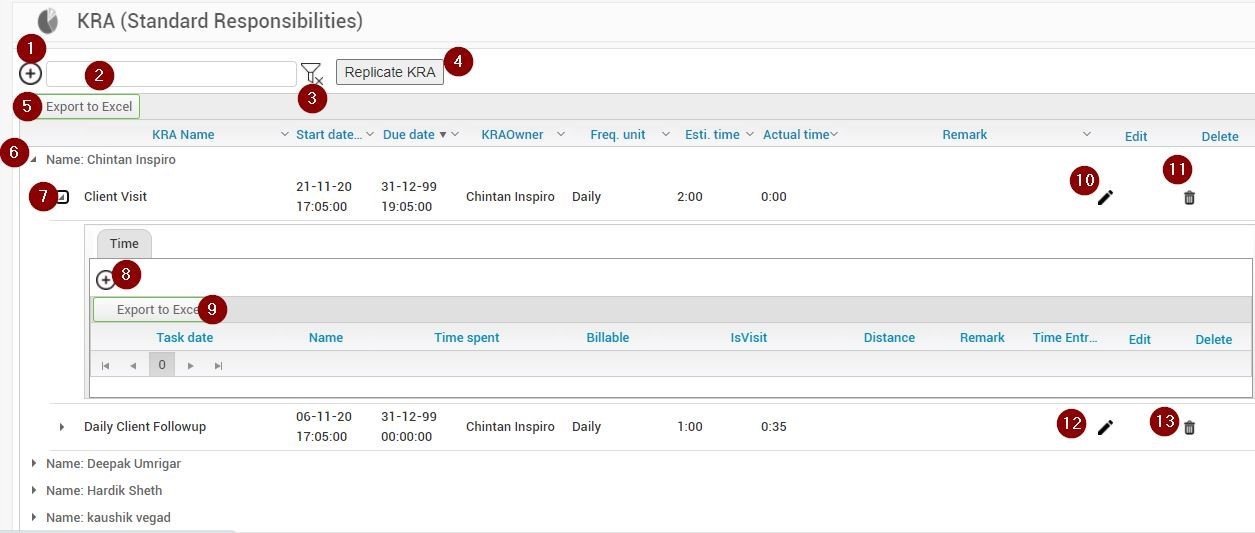Delete the Daily Client Followup trash icon
Image resolution: width=1255 pixels, height=533 pixels.
click(1189, 428)
